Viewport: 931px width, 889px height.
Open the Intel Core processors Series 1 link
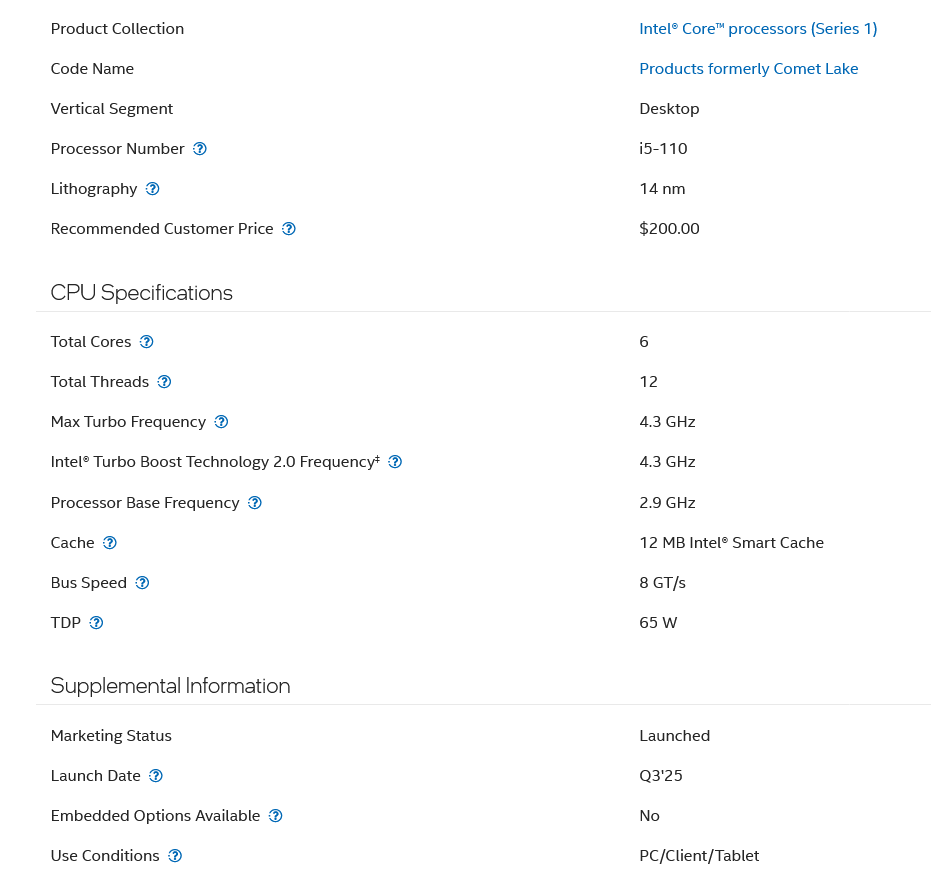pos(758,28)
